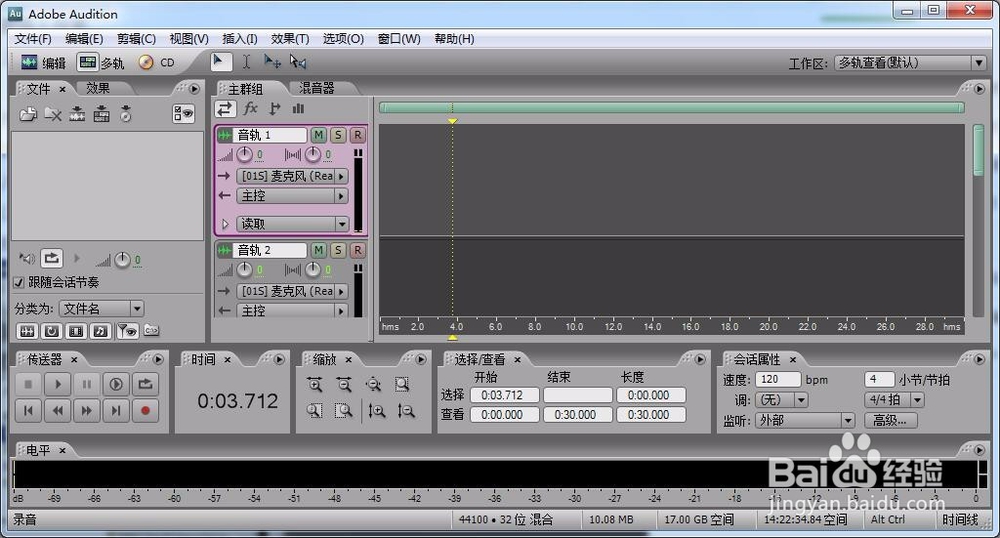Open 选项(O) menu
The height and width of the screenshot is (538, 1000).
343,39
